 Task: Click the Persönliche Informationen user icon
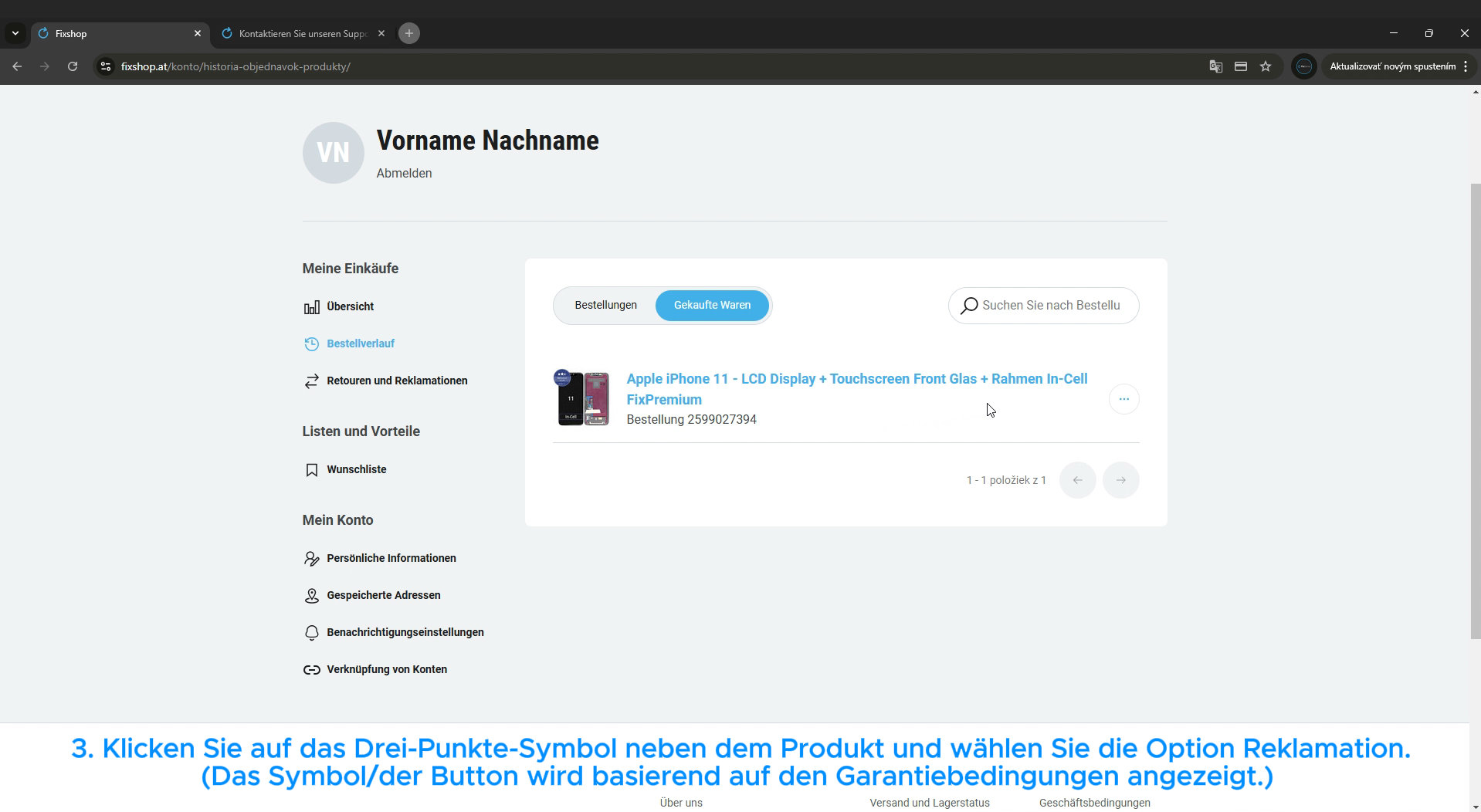pos(311,559)
